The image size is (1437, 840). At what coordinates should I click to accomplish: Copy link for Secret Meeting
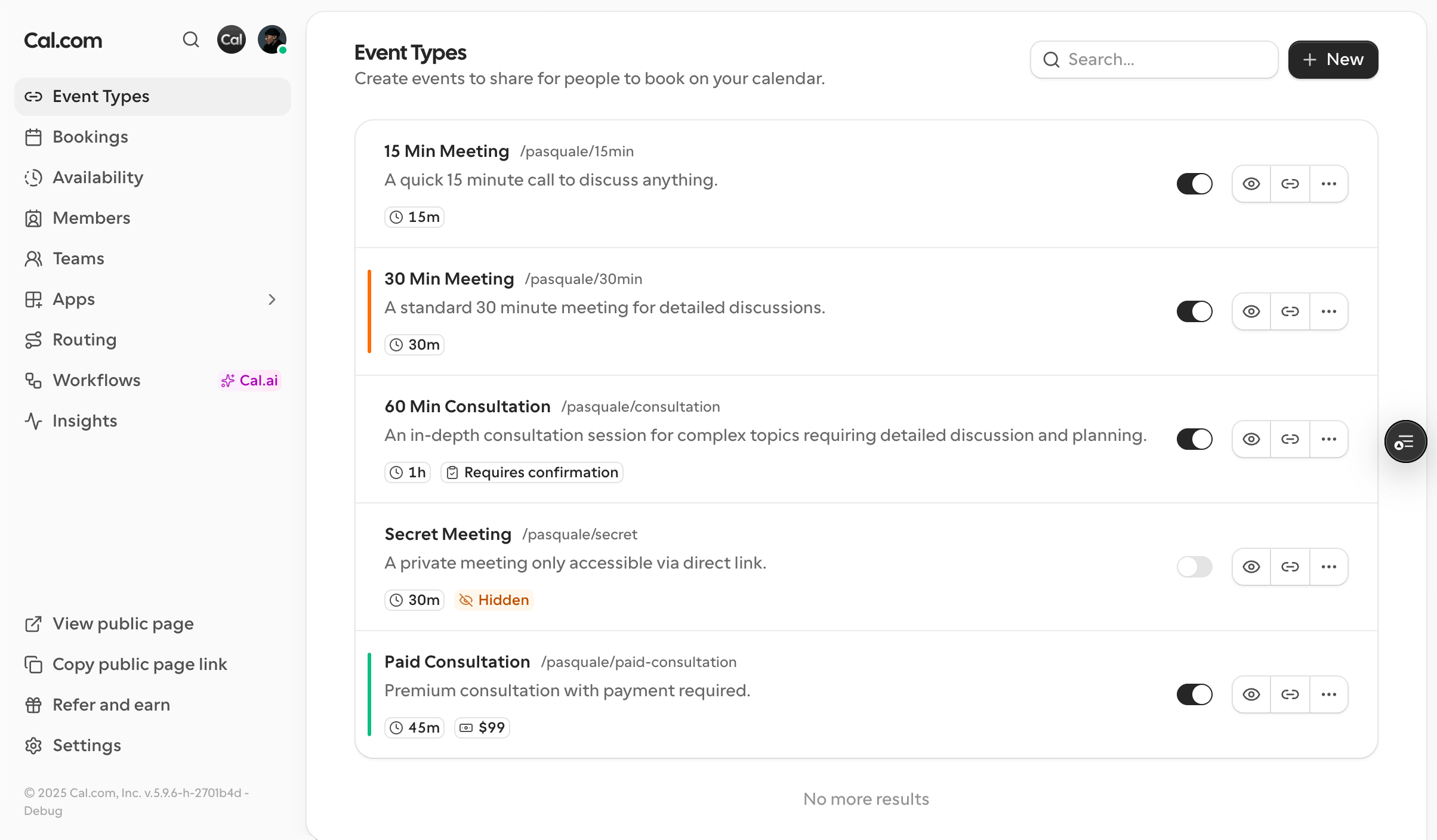(1290, 567)
